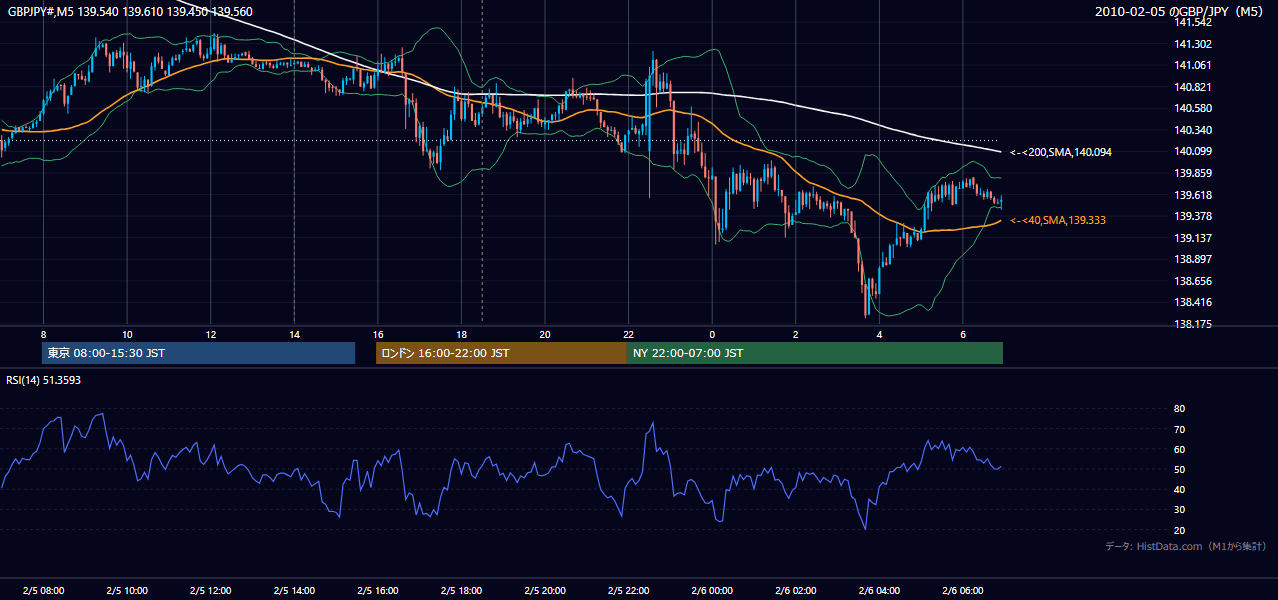Click hour 18 on the price chart axis
Screen dimensions: 1278x600
coord(461,334)
